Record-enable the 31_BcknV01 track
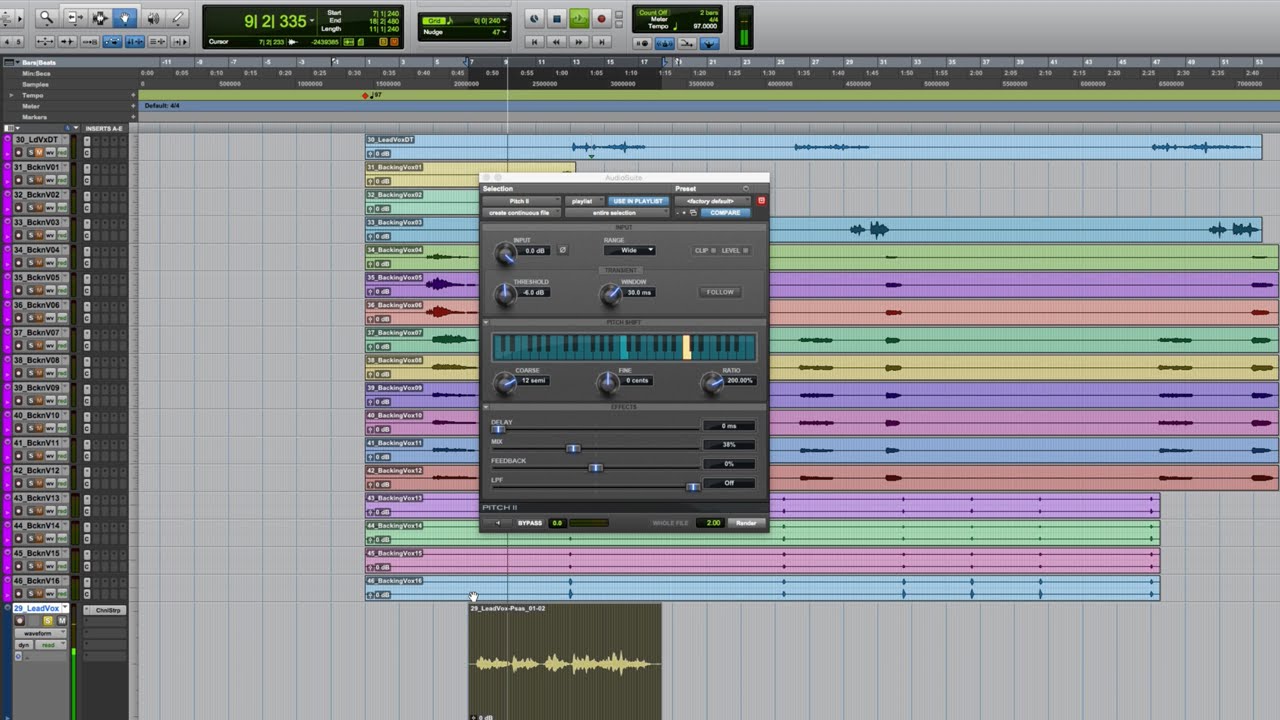 point(19,180)
